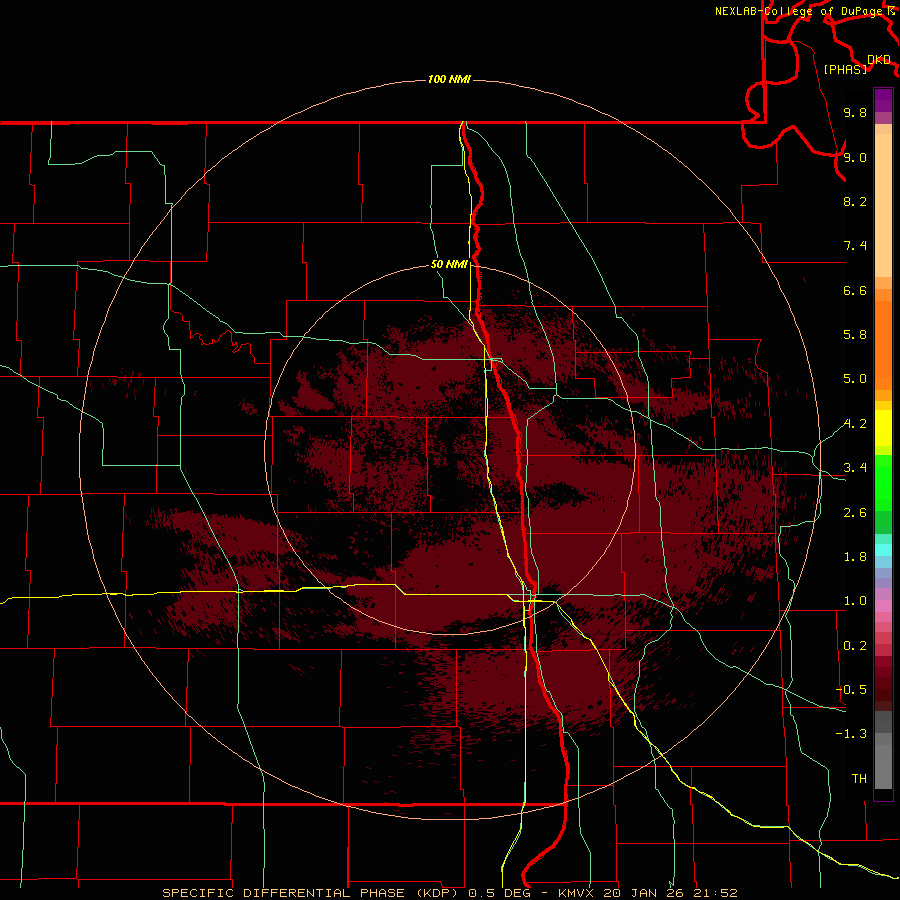This screenshot has width=900, height=900.
Task: Click the -0.5 scale value
Action: (x=851, y=690)
